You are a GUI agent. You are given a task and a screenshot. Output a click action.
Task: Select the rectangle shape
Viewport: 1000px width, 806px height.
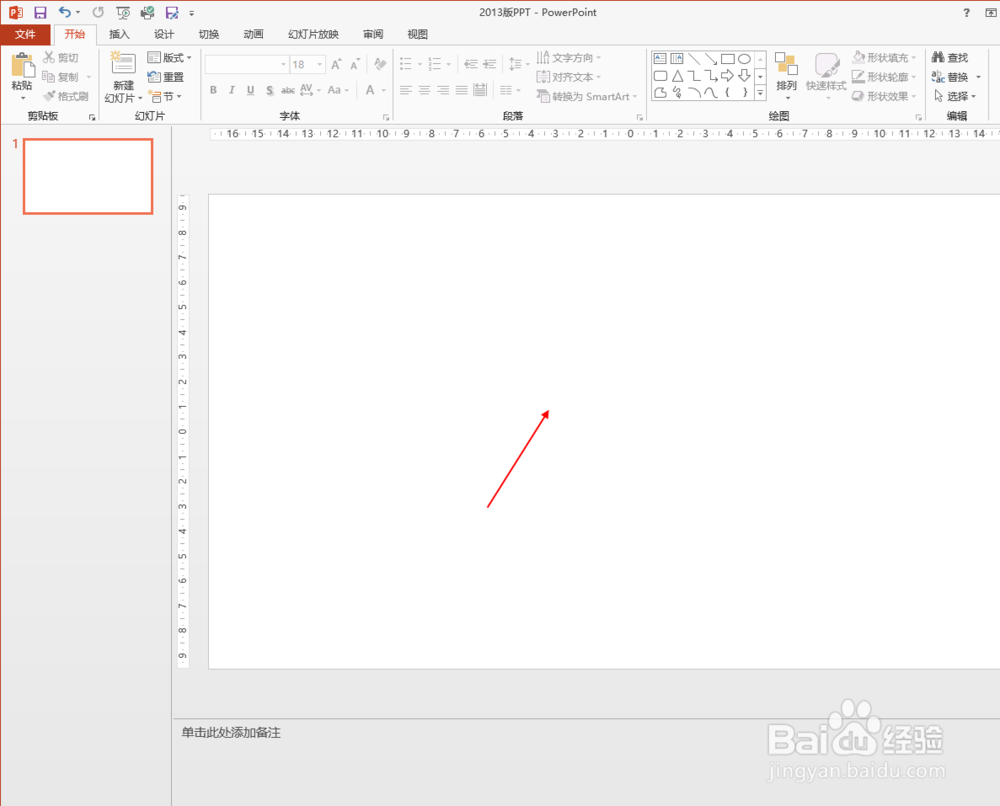727,59
